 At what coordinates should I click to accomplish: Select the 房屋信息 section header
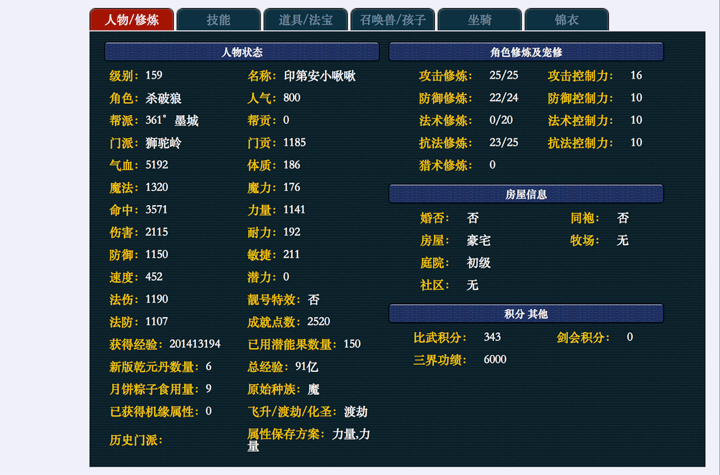(x=526, y=194)
